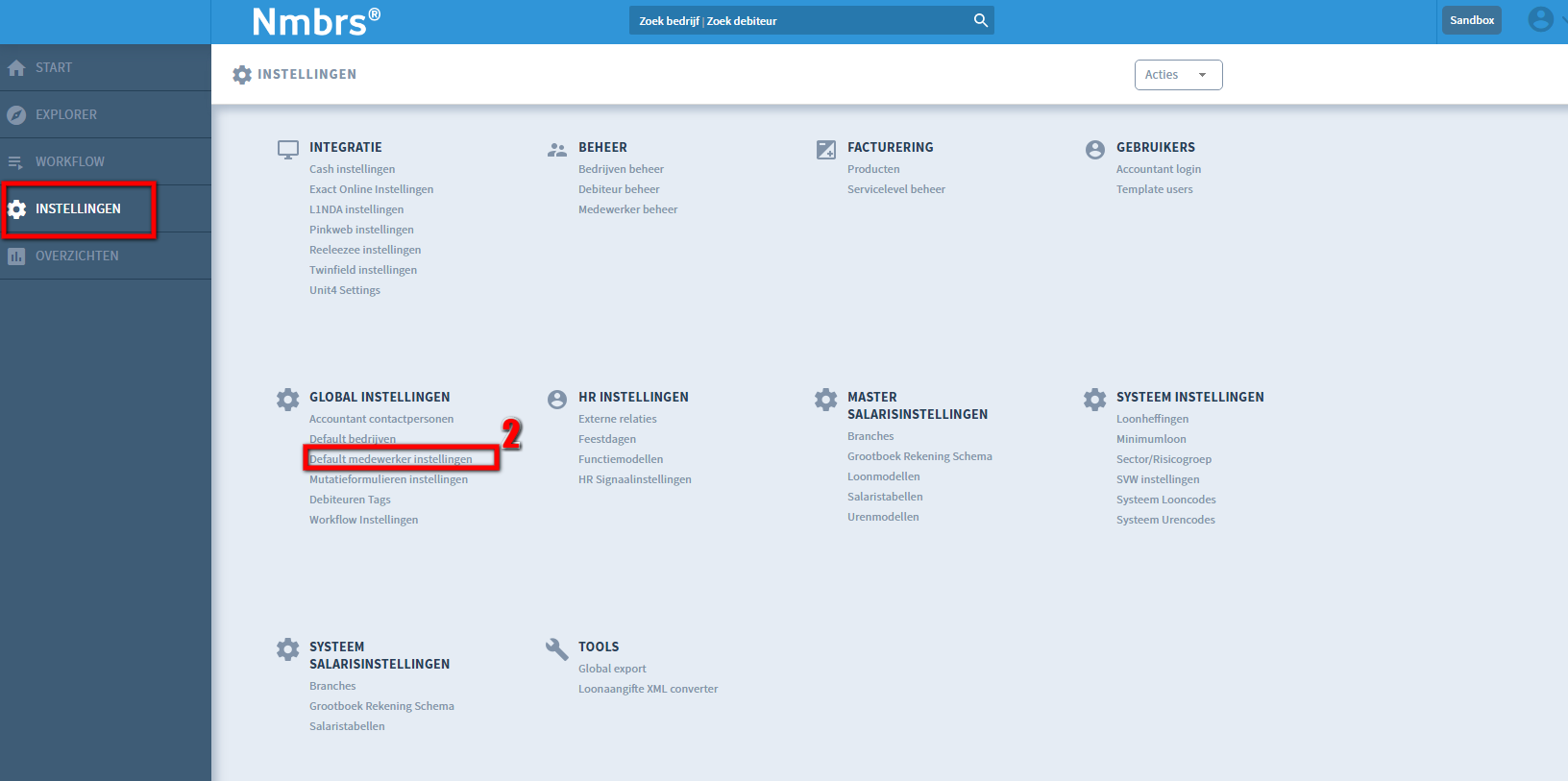
Task: Click the Instellingen page header gear icon
Action: coord(242,75)
